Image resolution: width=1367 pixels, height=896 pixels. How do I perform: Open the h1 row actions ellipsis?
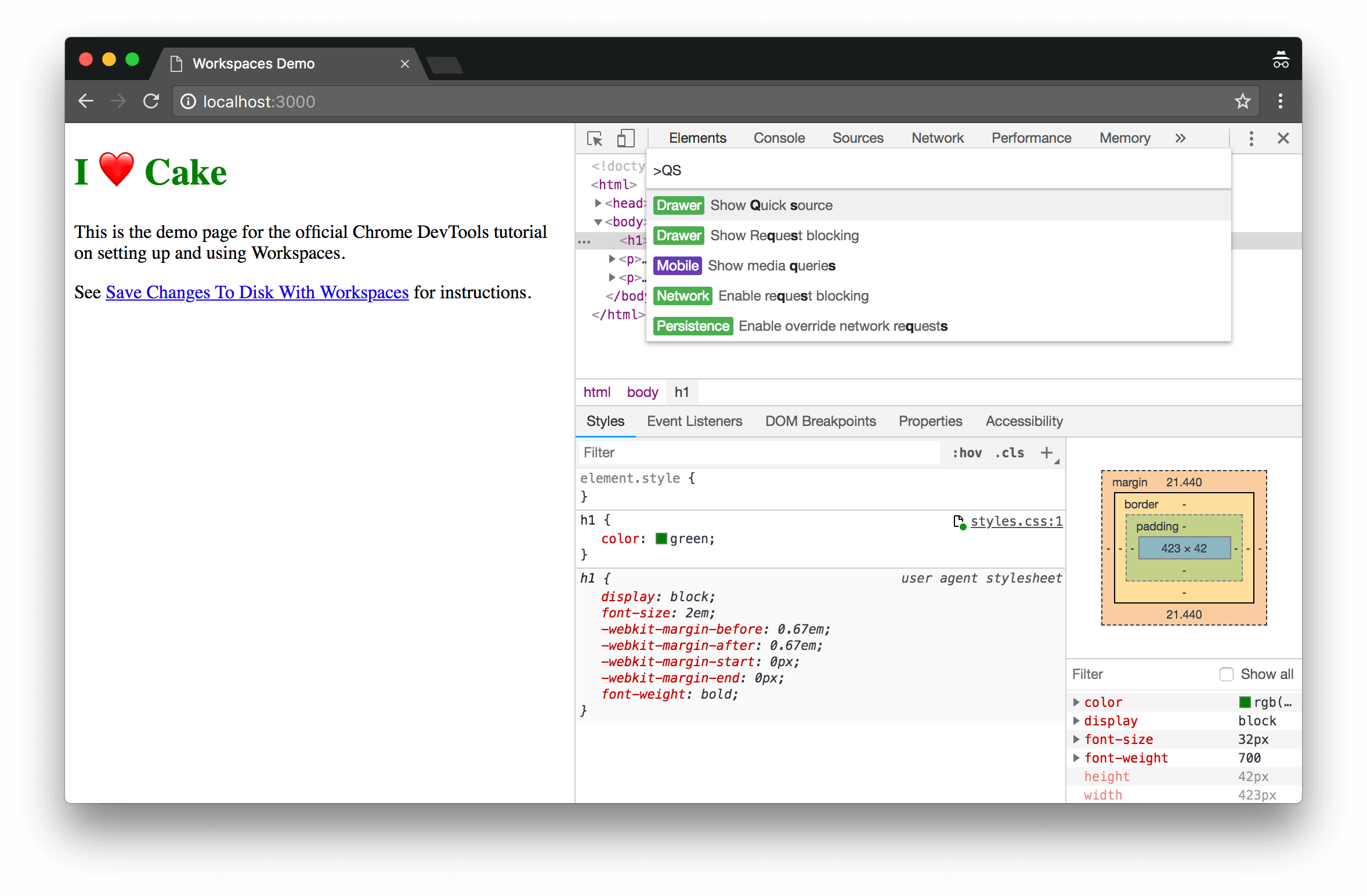pyautogui.click(x=584, y=241)
